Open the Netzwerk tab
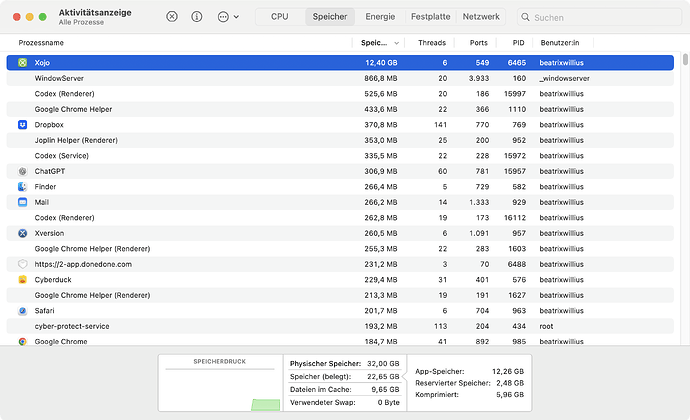 (x=481, y=17)
